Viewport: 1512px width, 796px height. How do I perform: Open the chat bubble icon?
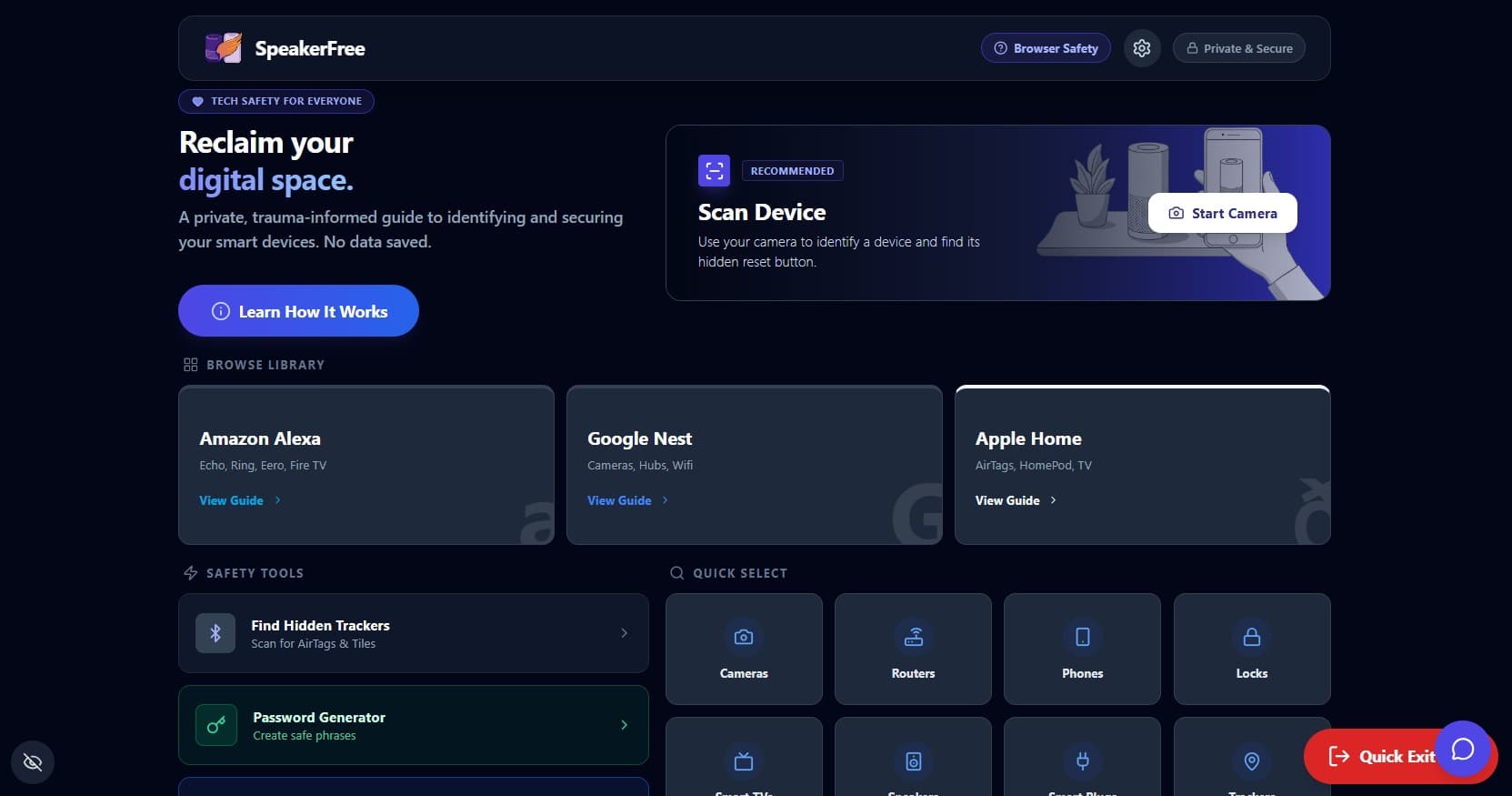pos(1463,749)
